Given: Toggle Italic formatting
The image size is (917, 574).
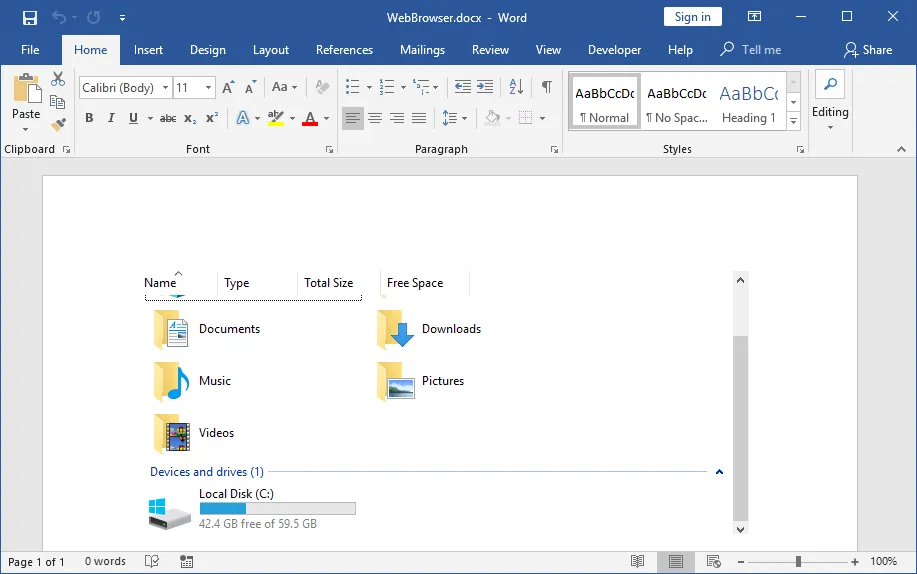Looking at the screenshot, I should 111,118.
